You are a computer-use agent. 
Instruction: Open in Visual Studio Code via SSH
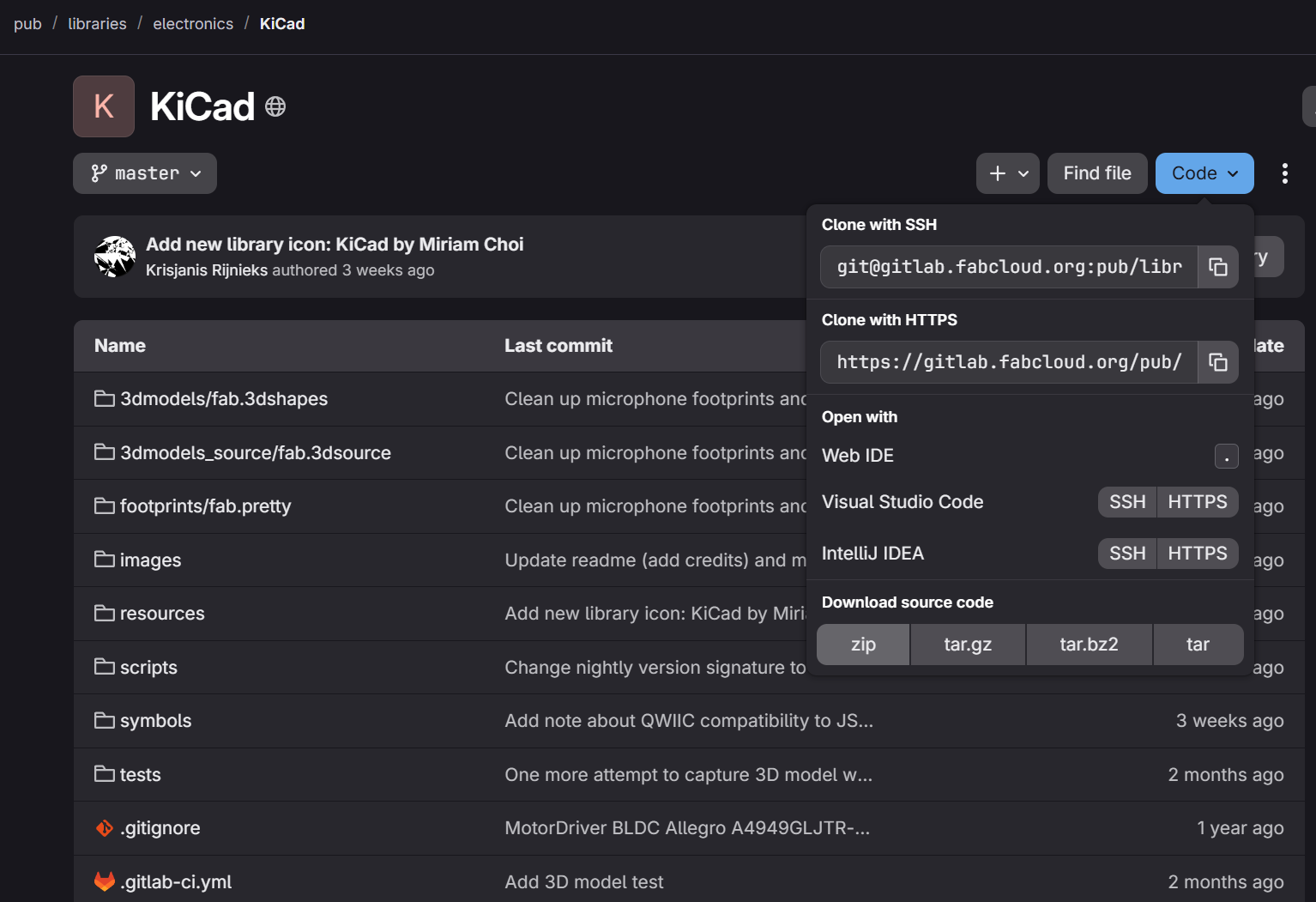[1127, 502]
